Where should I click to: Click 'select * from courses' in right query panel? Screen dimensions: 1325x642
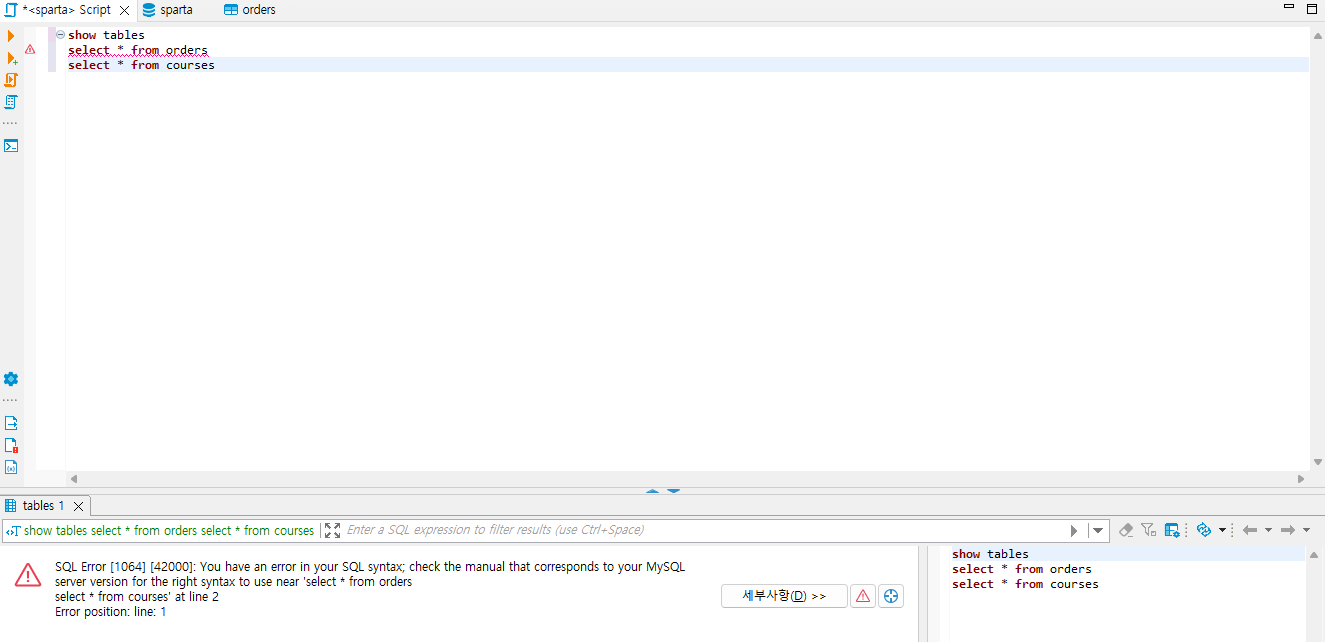point(1025,584)
